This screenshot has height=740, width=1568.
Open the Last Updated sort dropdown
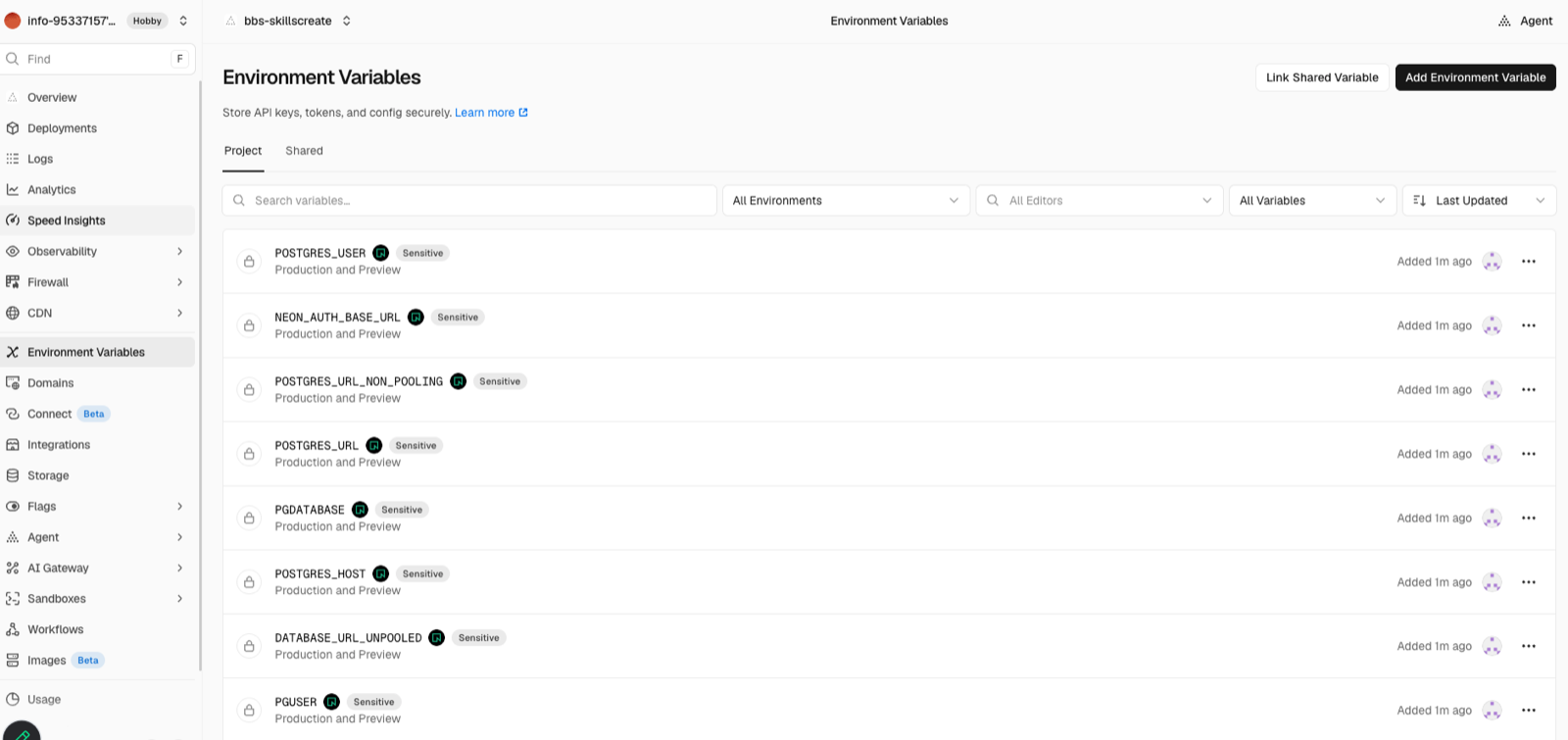point(1480,201)
